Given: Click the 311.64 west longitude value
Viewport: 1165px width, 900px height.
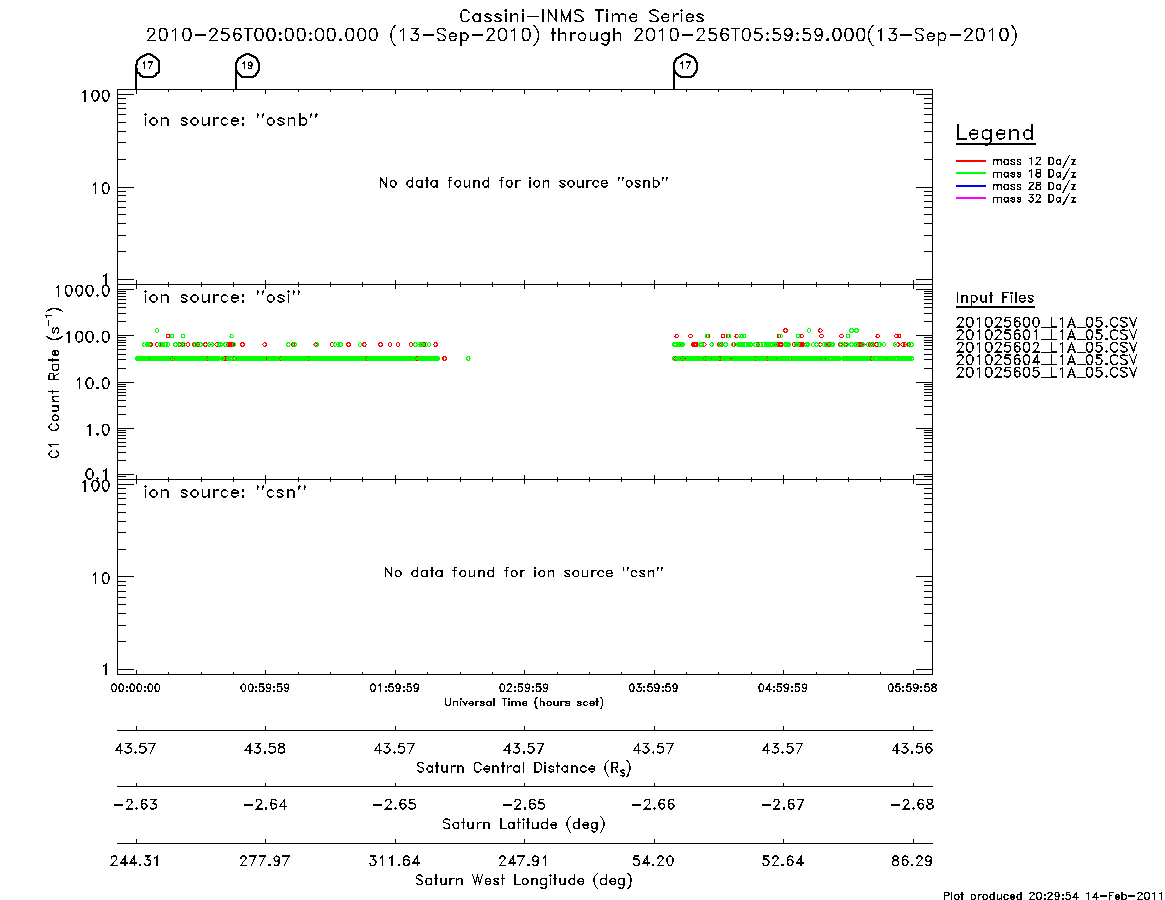Looking at the screenshot, I should click(395, 861).
